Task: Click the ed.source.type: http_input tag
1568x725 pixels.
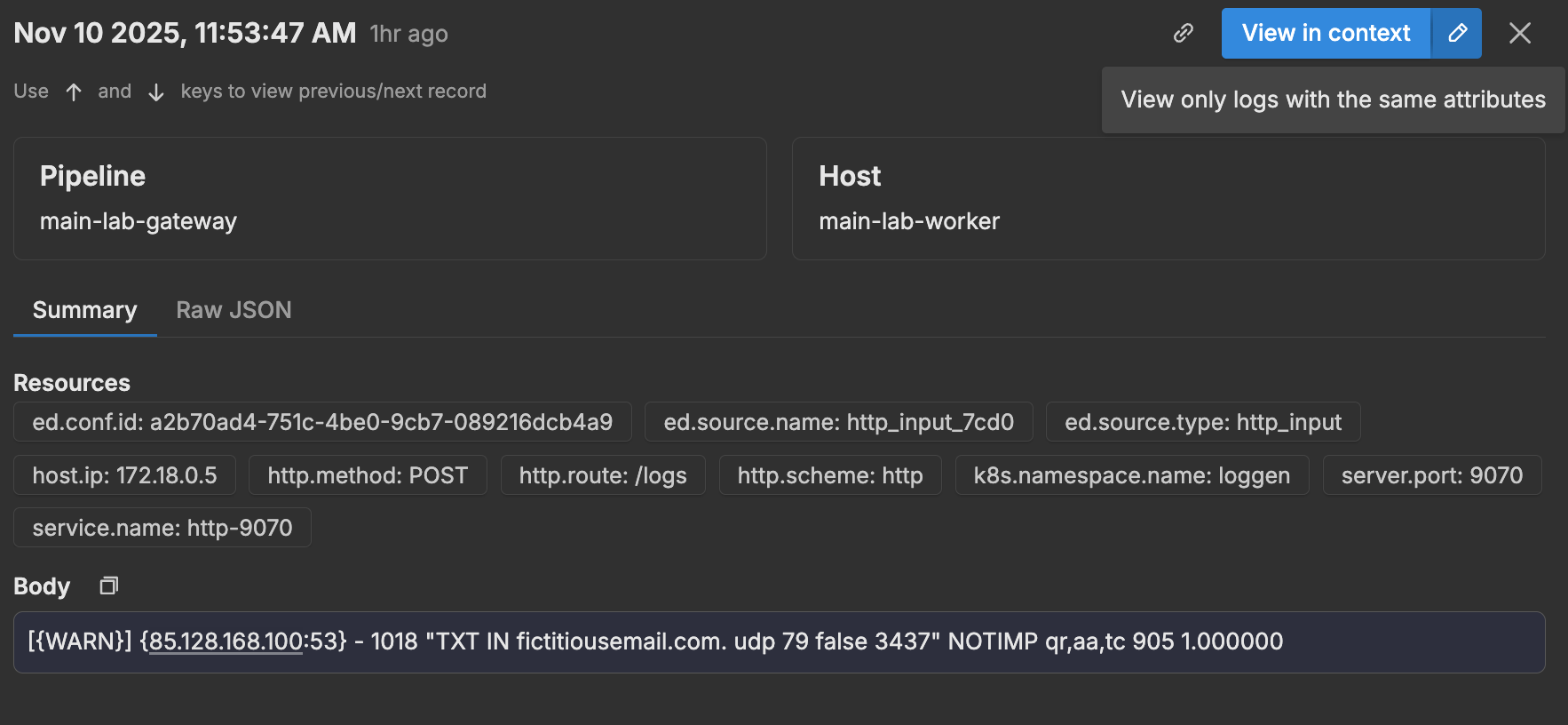Action: [x=1203, y=422]
